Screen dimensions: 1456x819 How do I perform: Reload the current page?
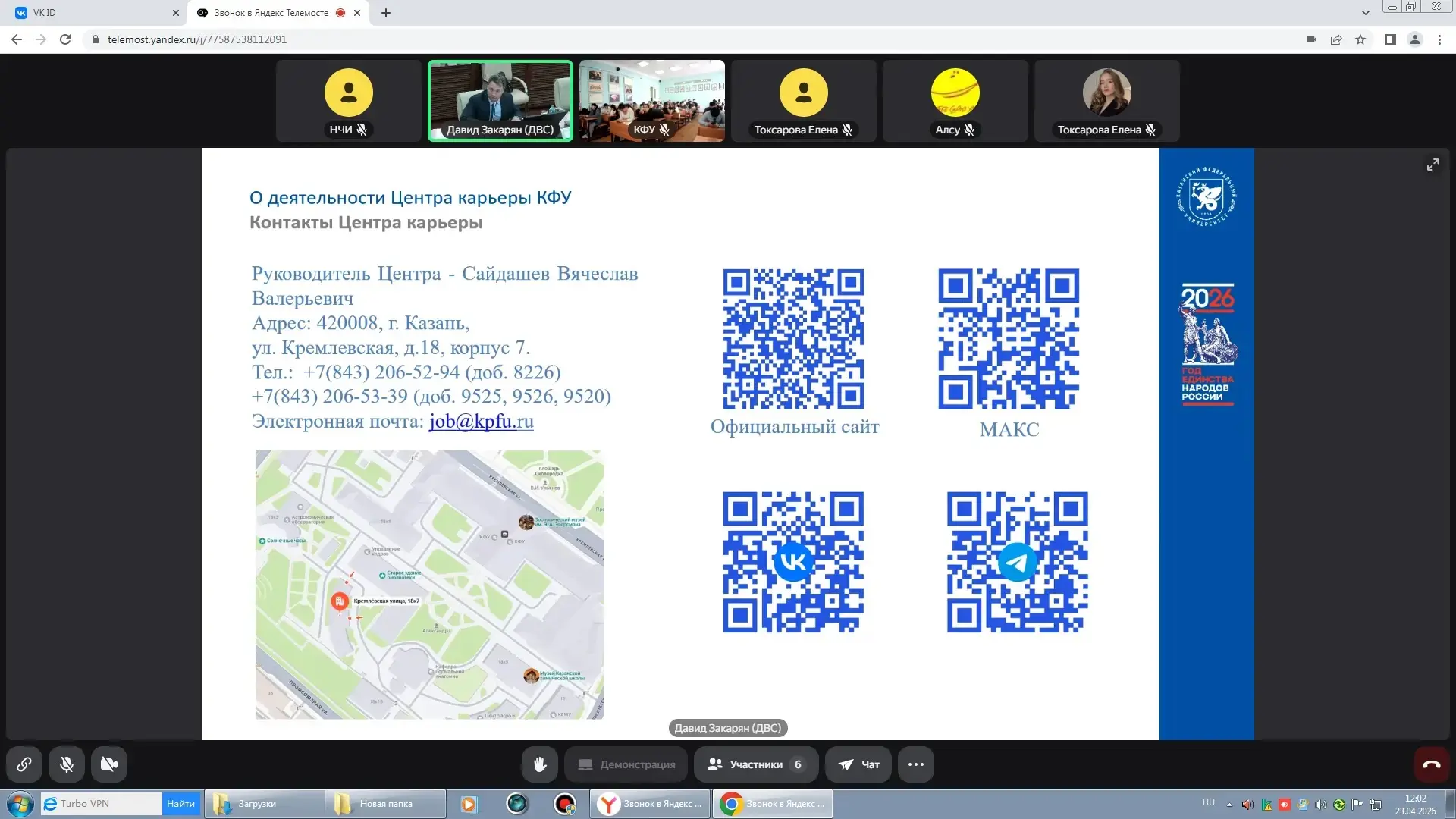pos(65,39)
